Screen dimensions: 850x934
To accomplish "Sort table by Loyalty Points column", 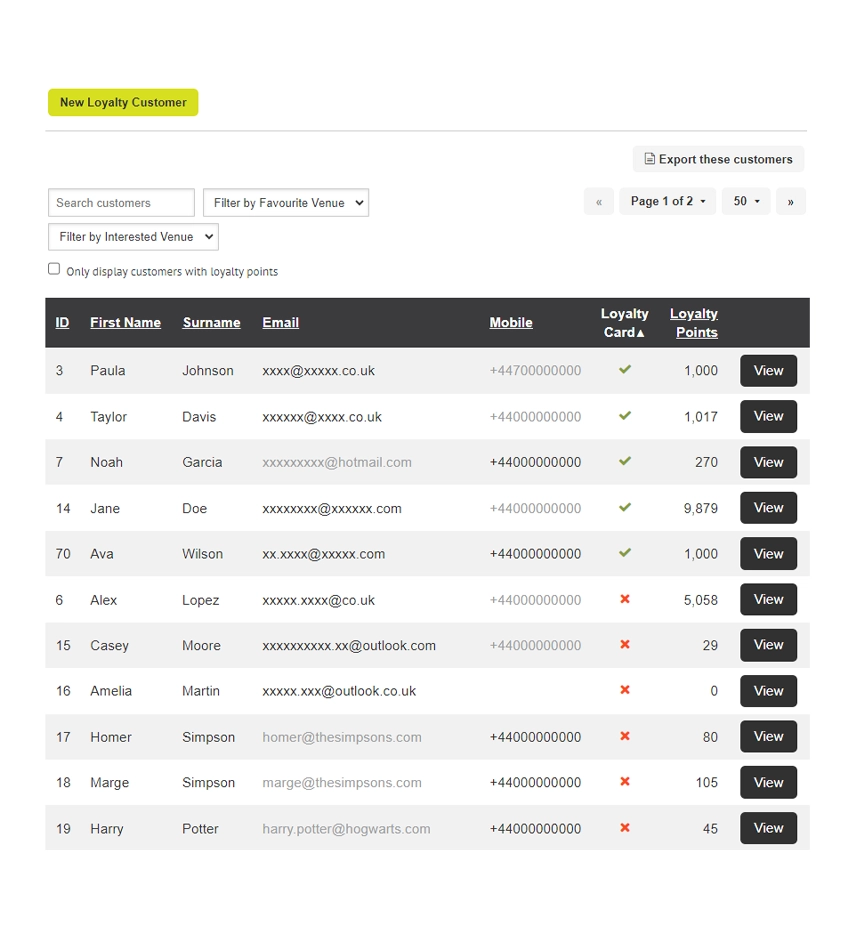I will pyautogui.click(x=694, y=323).
